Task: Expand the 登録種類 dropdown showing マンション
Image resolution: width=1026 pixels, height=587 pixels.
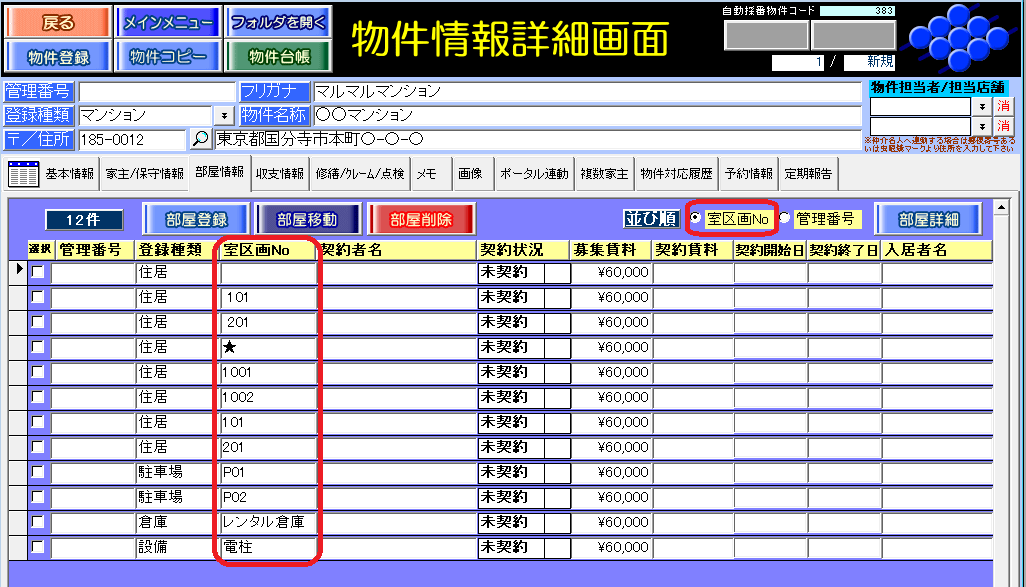Action: (x=224, y=115)
